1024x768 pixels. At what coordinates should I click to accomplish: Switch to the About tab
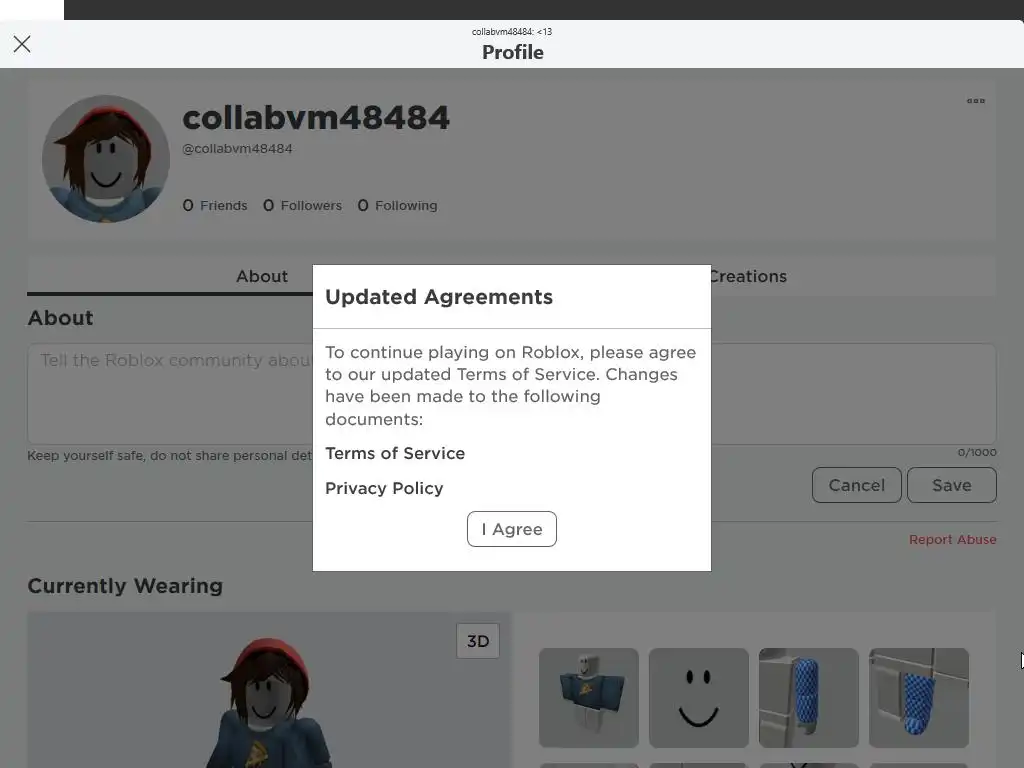pos(261,276)
